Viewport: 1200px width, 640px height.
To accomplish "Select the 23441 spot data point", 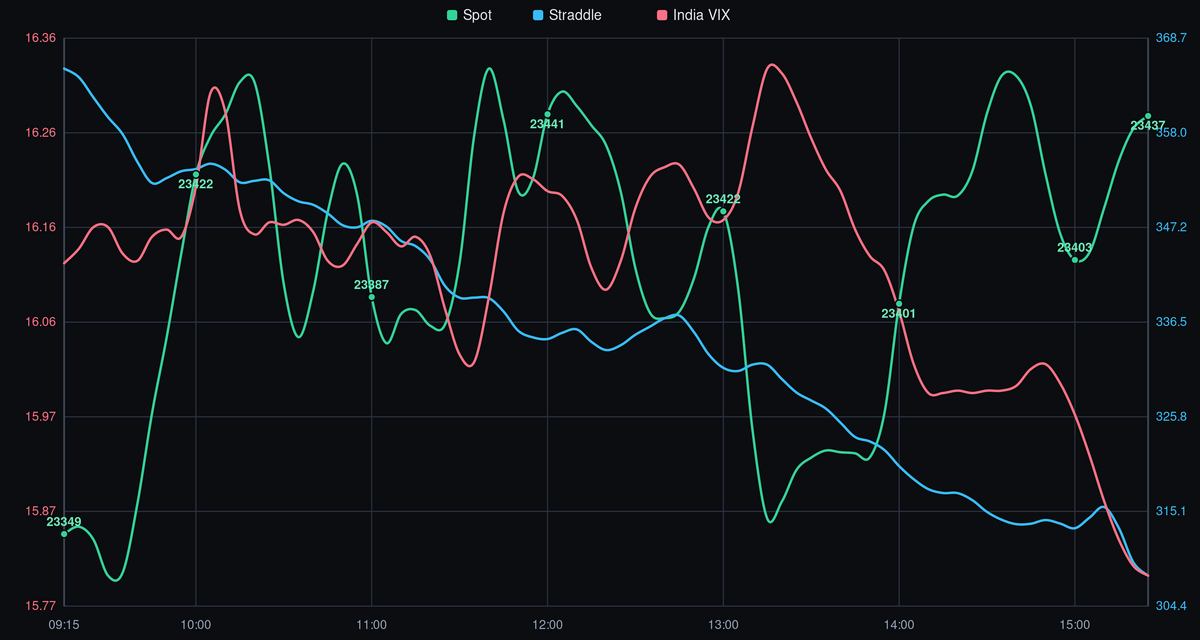I will click(547, 114).
